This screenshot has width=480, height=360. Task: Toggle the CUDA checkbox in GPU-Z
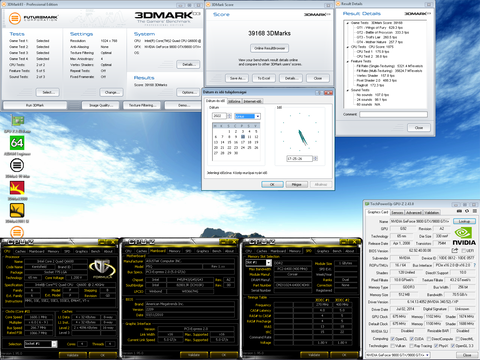412,339
